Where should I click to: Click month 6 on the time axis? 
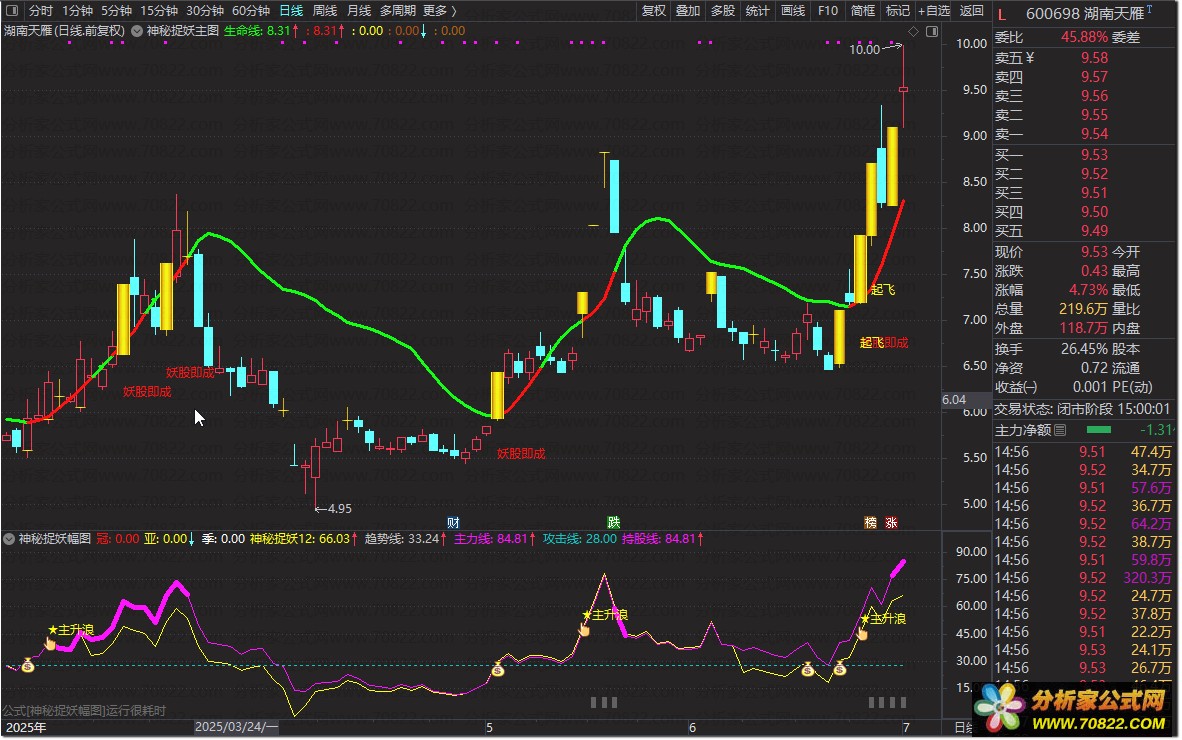(692, 728)
